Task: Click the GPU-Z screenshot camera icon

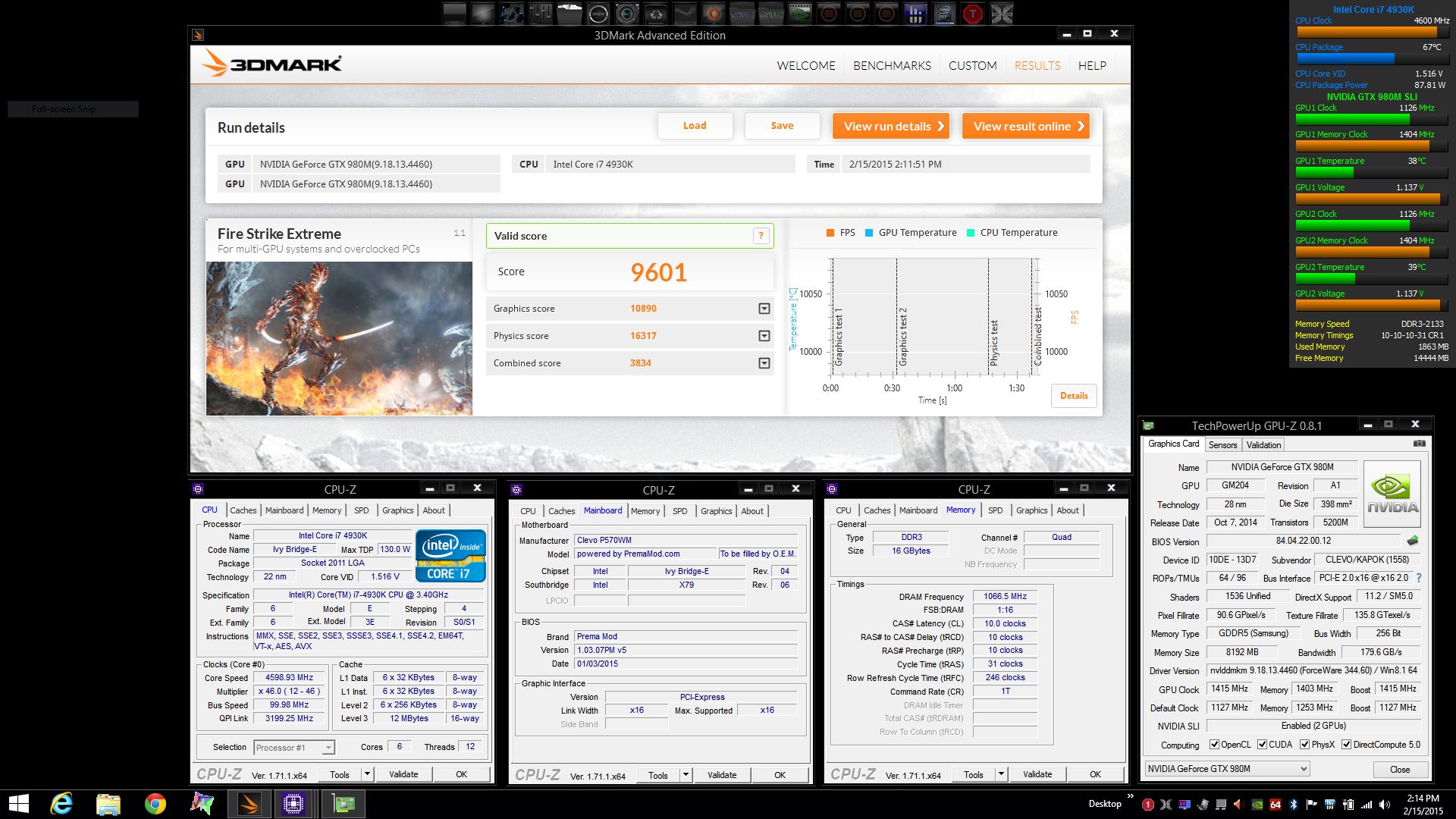Action: (1419, 444)
